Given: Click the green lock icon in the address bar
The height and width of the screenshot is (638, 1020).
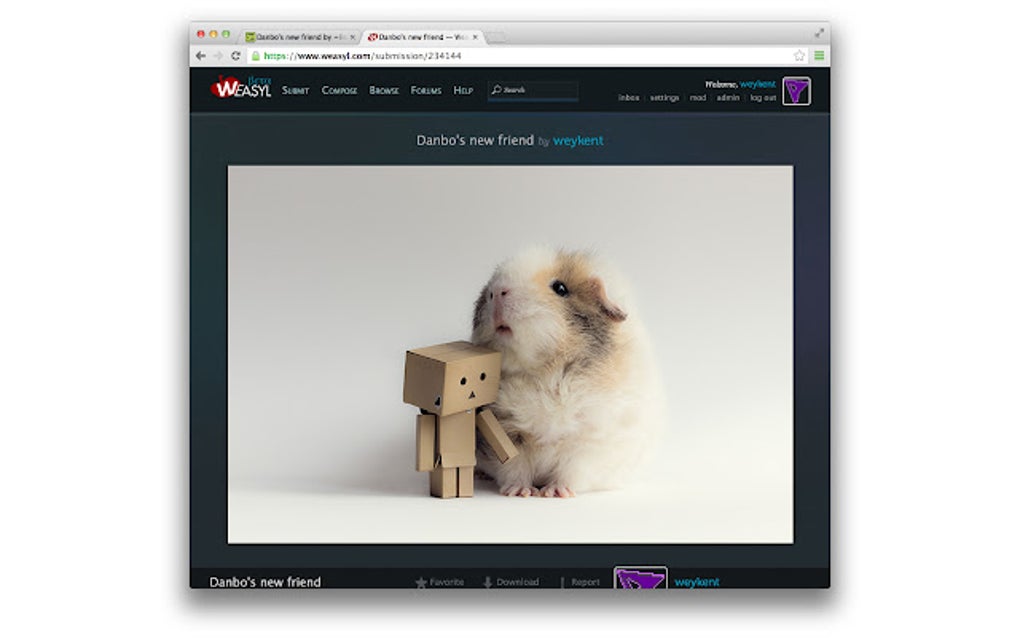Looking at the screenshot, I should 256,56.
